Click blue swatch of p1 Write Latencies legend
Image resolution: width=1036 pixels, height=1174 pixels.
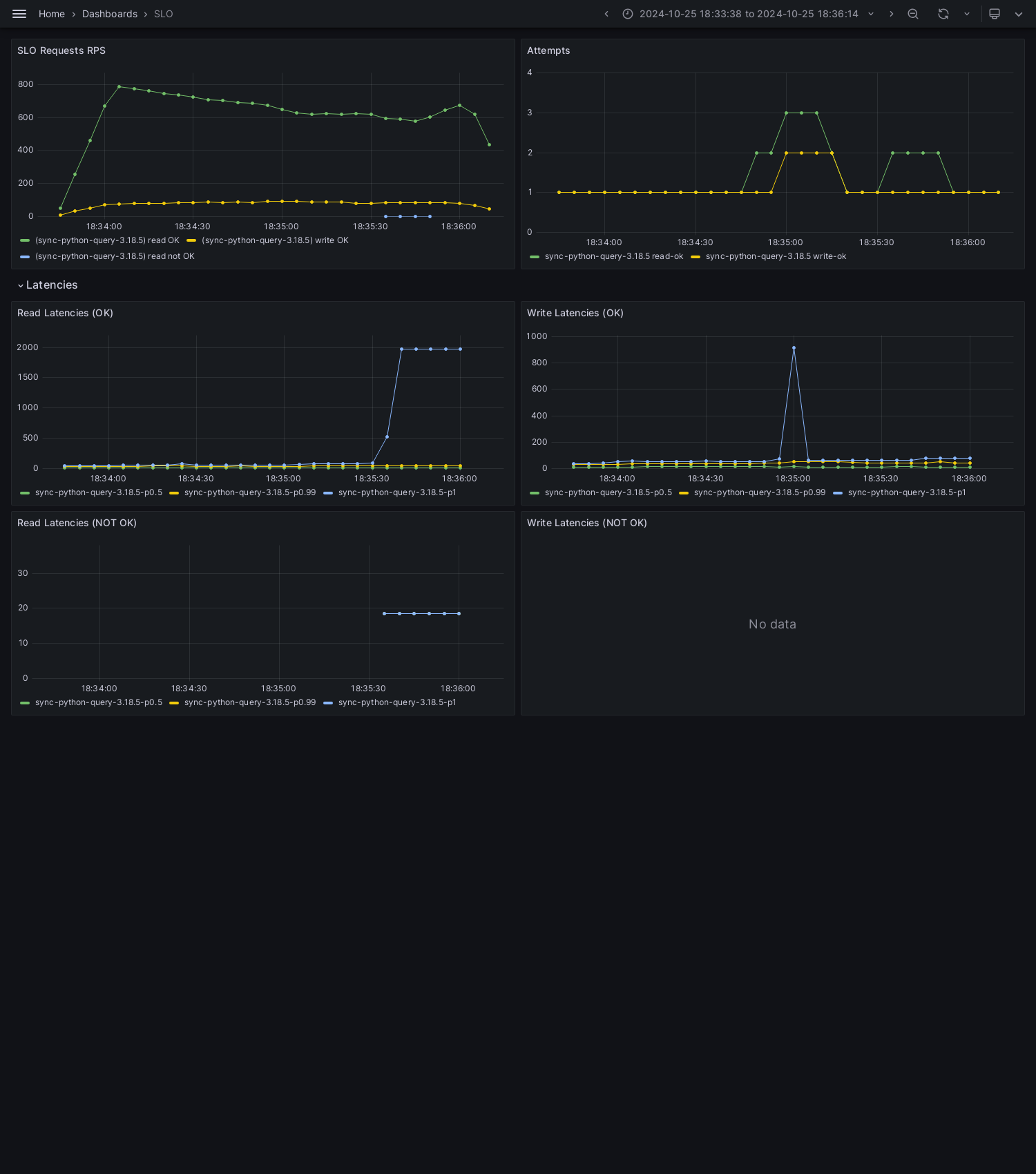coord(838,492)
